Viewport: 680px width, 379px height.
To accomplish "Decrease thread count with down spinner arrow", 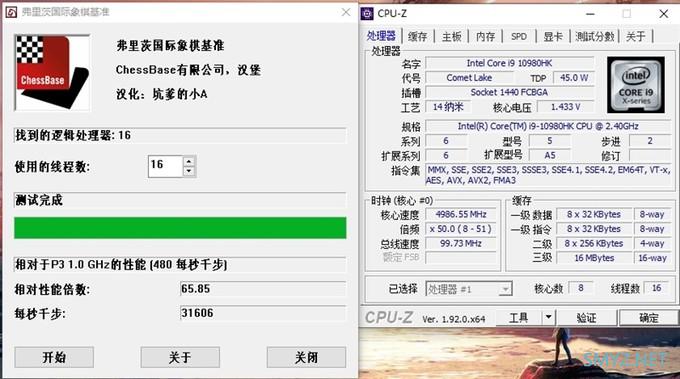I will 189,172.
